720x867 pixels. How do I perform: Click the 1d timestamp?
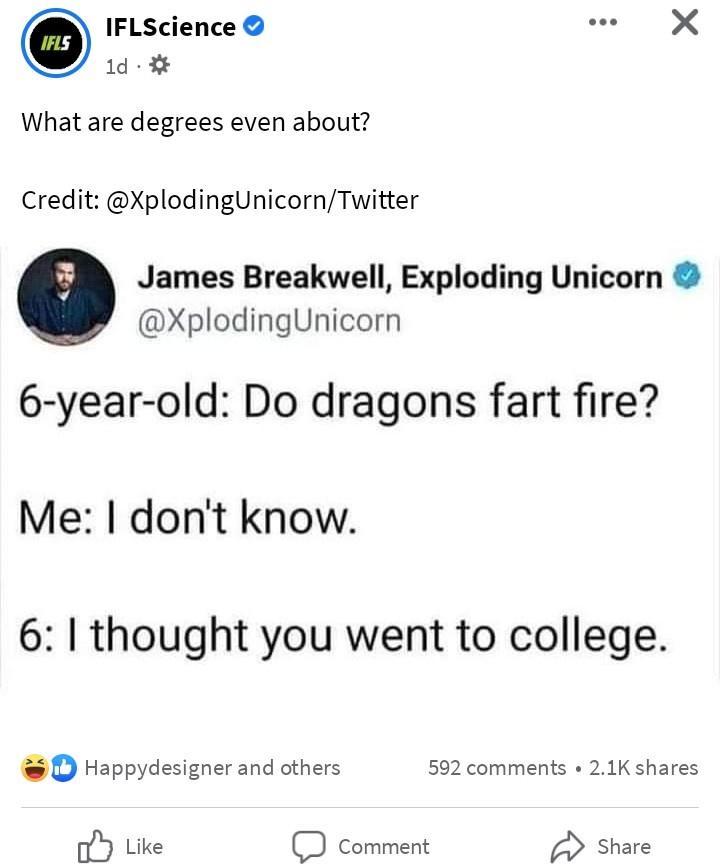tap(116, 66)
